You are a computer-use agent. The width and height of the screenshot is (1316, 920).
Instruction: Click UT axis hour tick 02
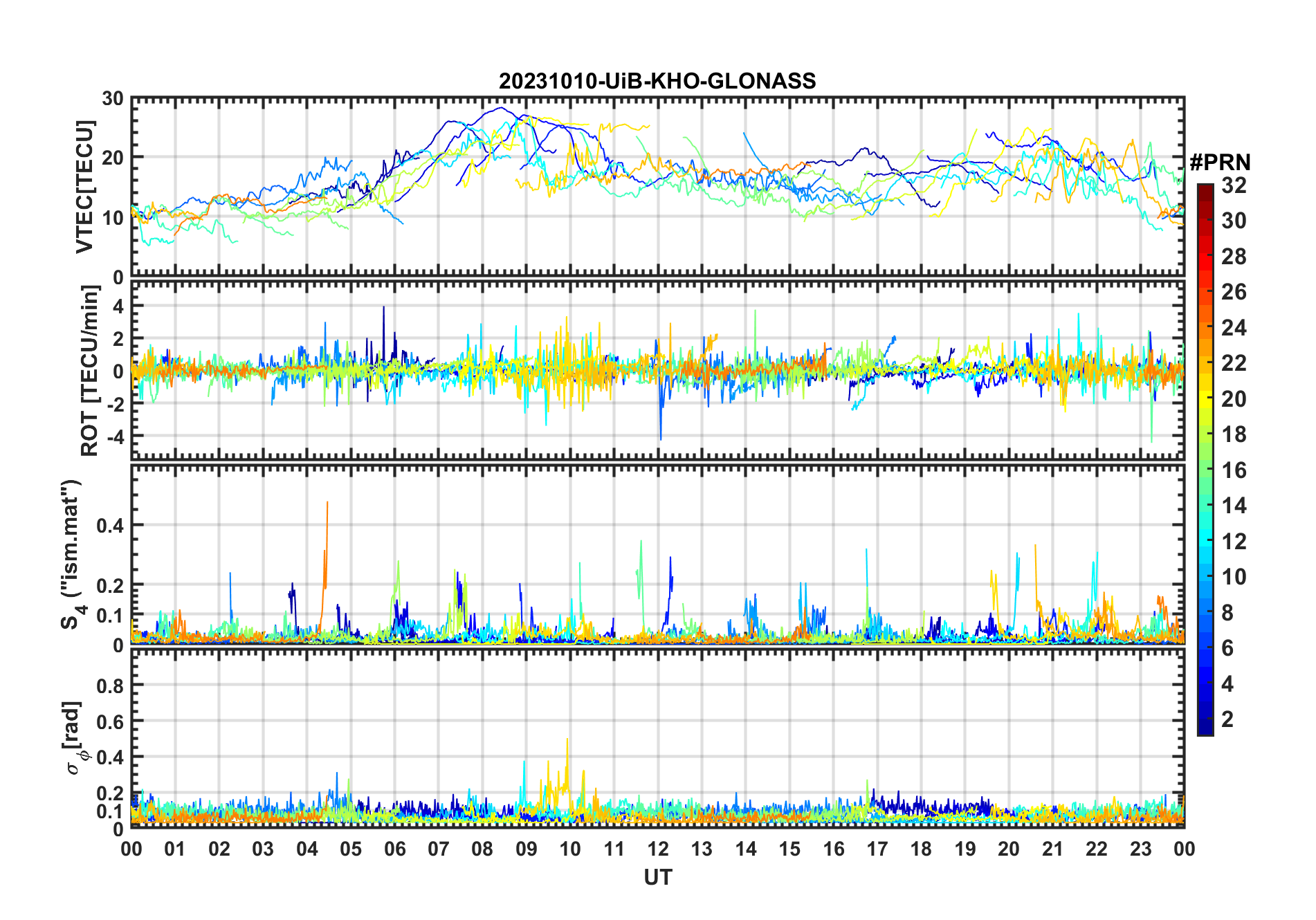click(219, 849)
